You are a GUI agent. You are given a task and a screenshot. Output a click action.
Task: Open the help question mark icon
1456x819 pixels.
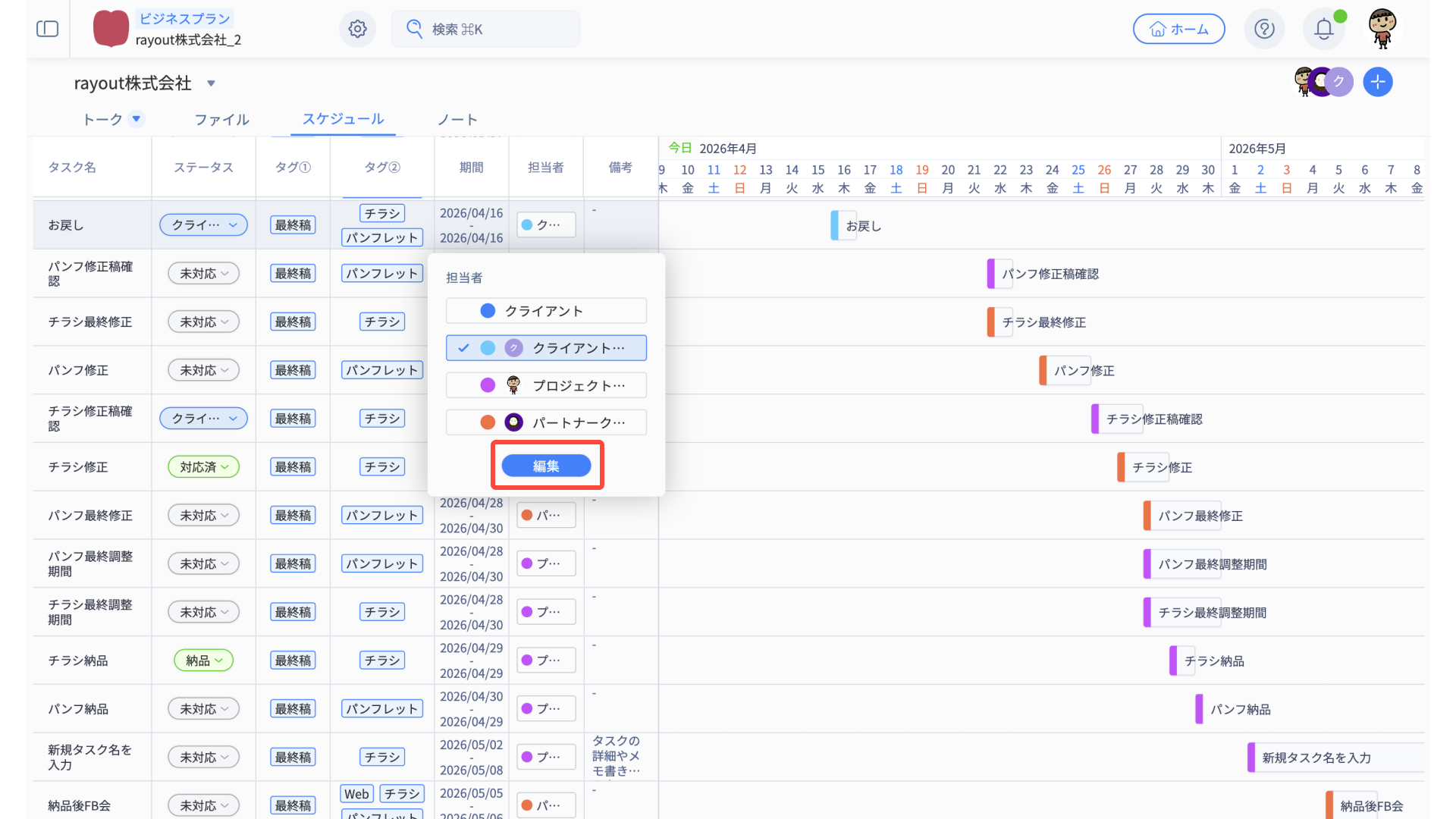[x=1264, y=29]
